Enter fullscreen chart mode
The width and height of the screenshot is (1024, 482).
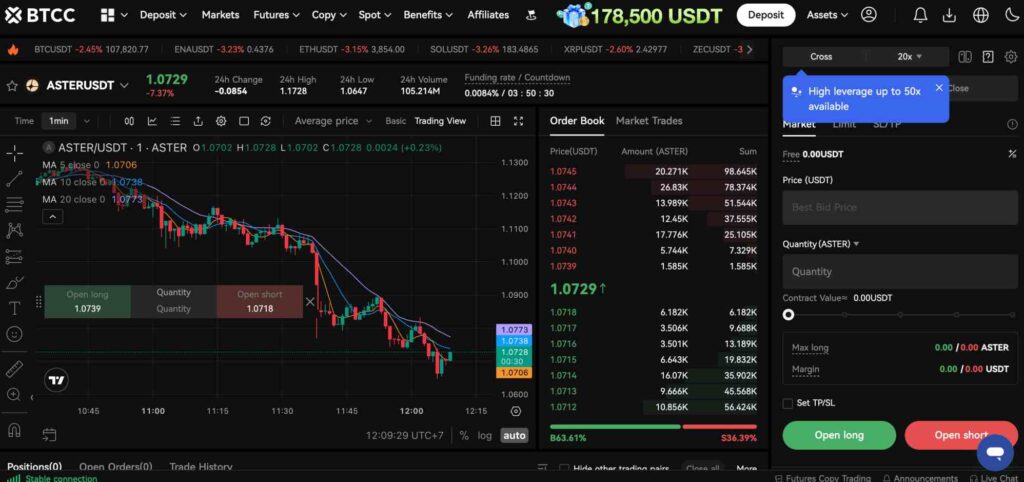pos(519,121)
